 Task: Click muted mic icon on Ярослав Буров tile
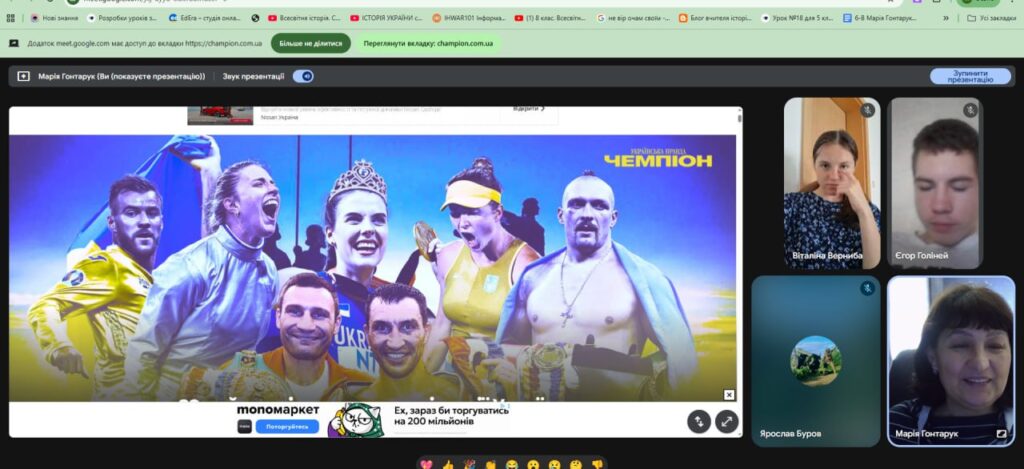(867, 288)
